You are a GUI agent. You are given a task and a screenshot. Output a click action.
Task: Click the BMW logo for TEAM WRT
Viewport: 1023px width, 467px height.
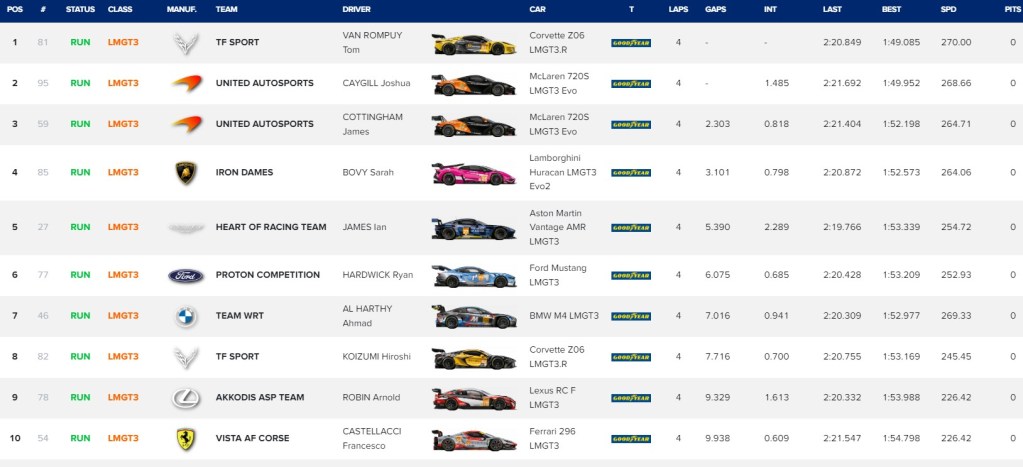(186, 316)
